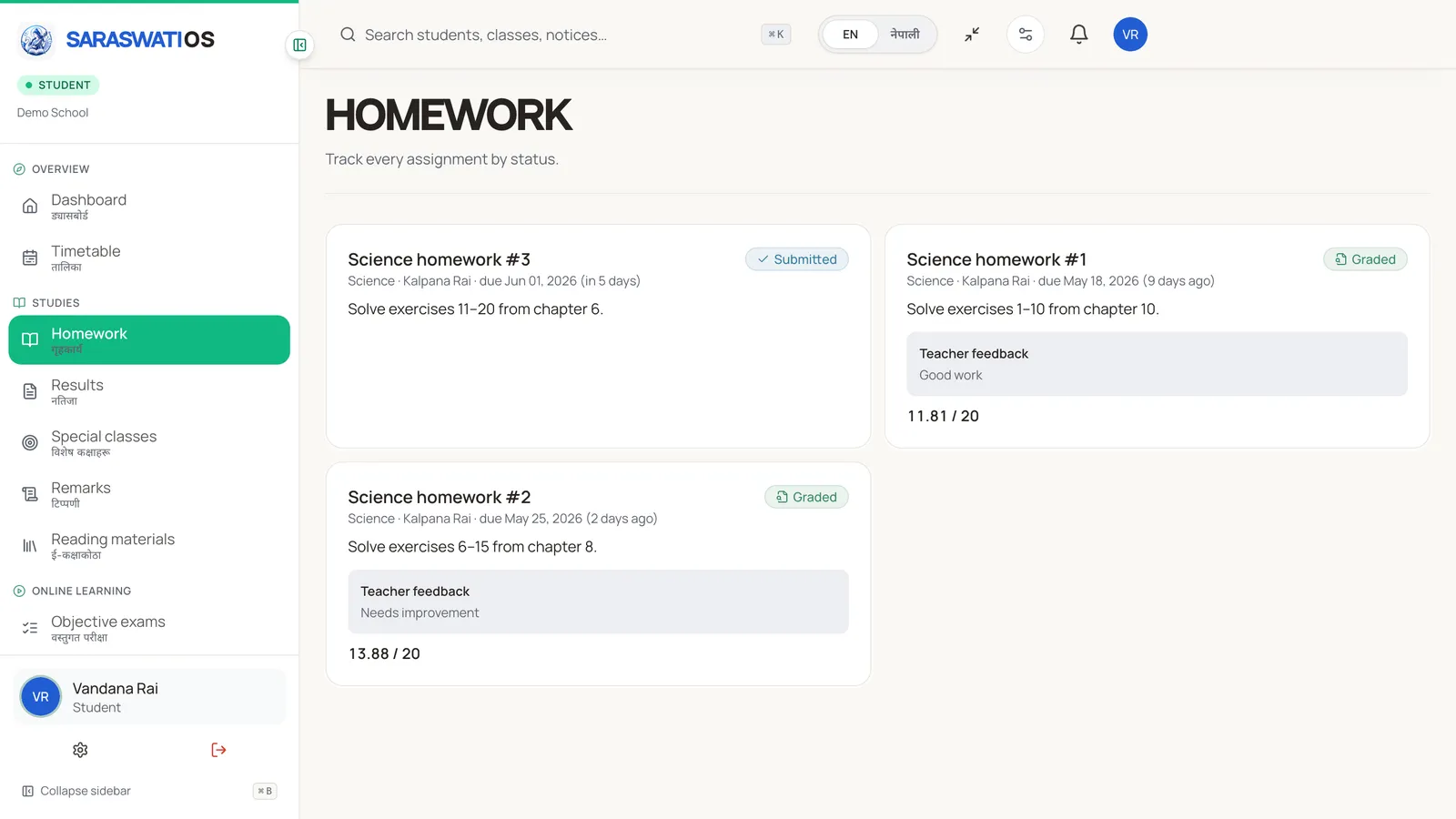This screenshot has width=1456, height=819.
Task: Click the Dashboard home icon
Action: click(30, 207)
